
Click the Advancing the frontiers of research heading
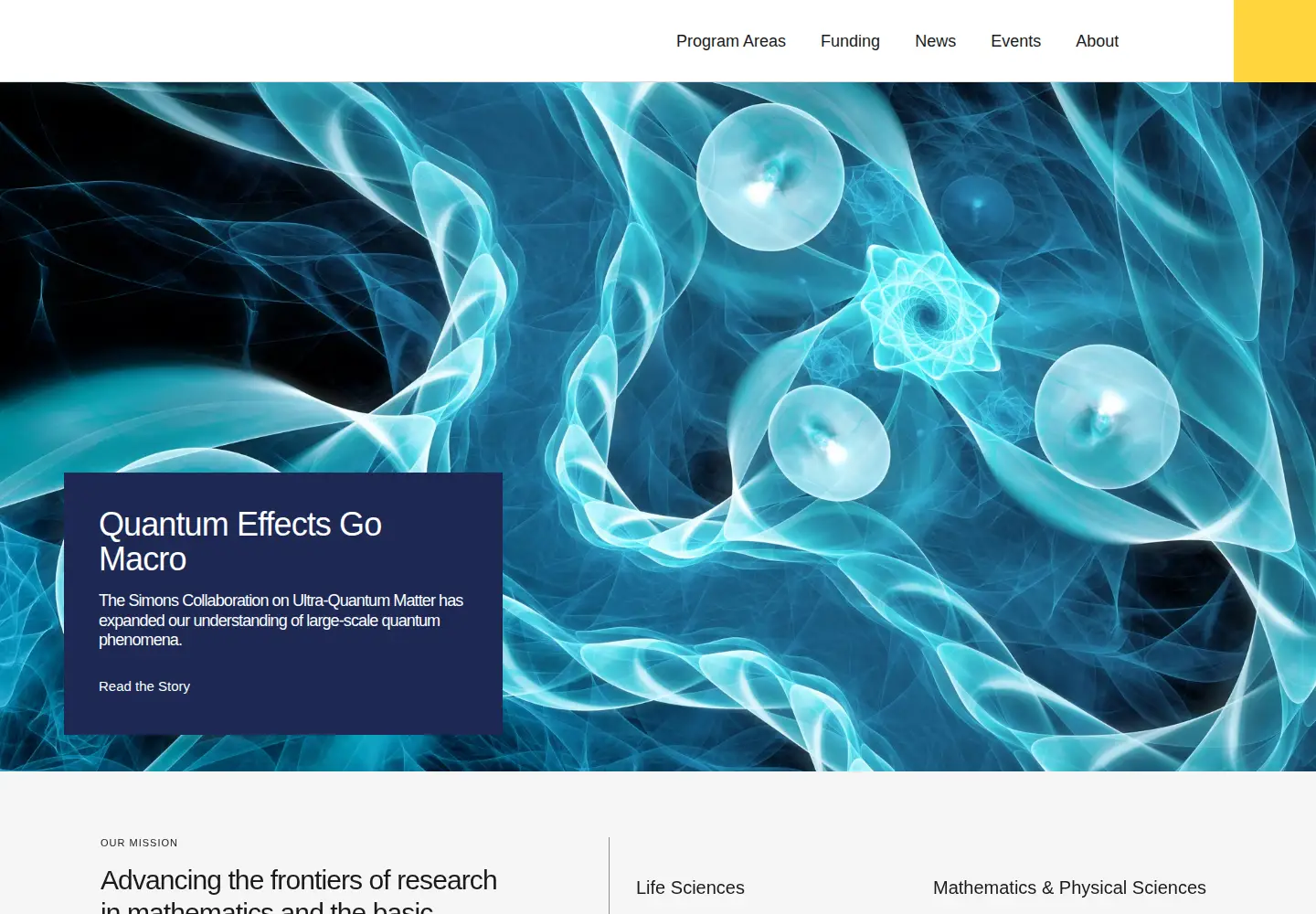coord(299,889)
